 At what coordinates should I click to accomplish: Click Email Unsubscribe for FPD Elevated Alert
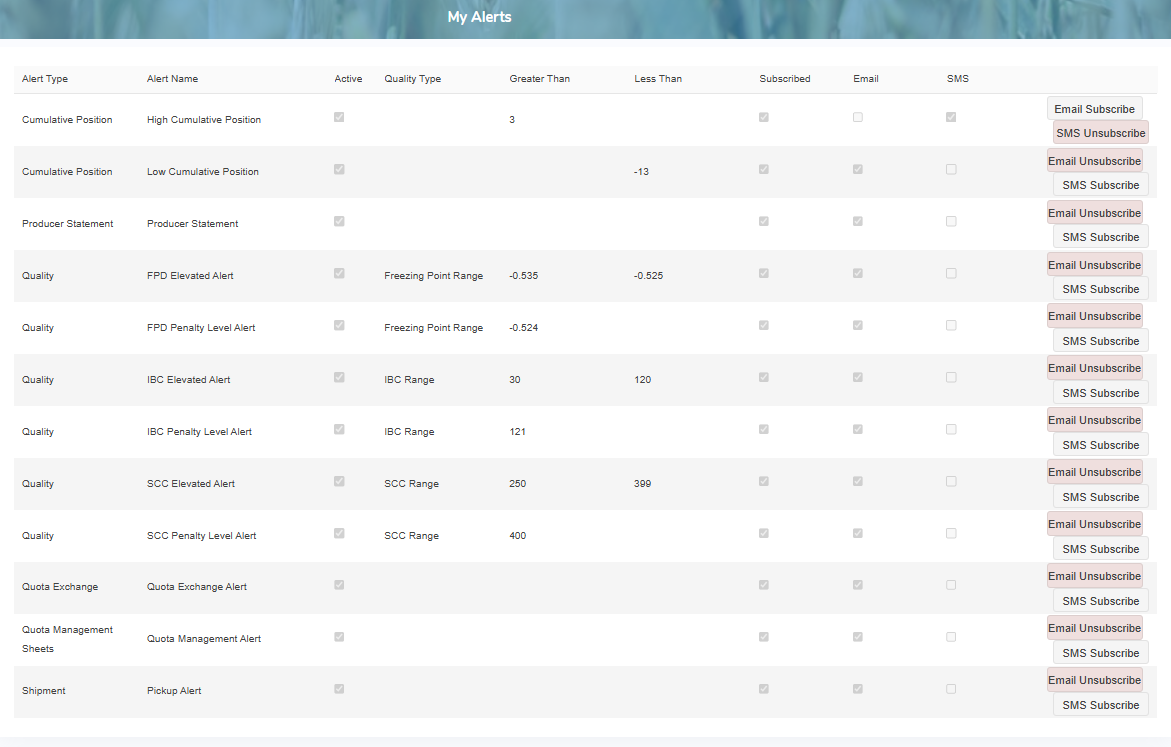click(x=1094, y=264)
